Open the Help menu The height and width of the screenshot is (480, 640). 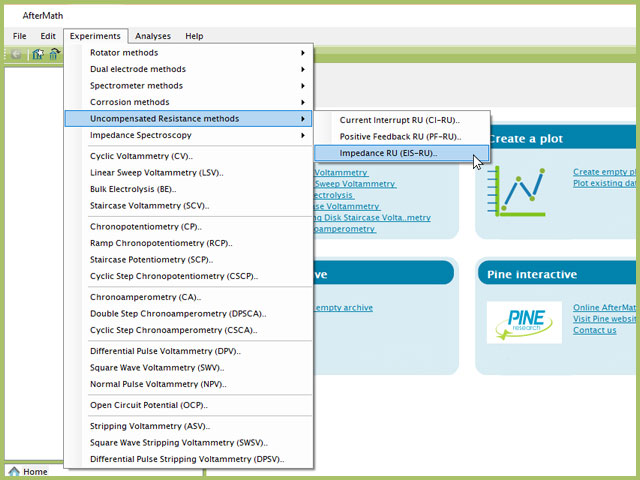coord(194,36)
